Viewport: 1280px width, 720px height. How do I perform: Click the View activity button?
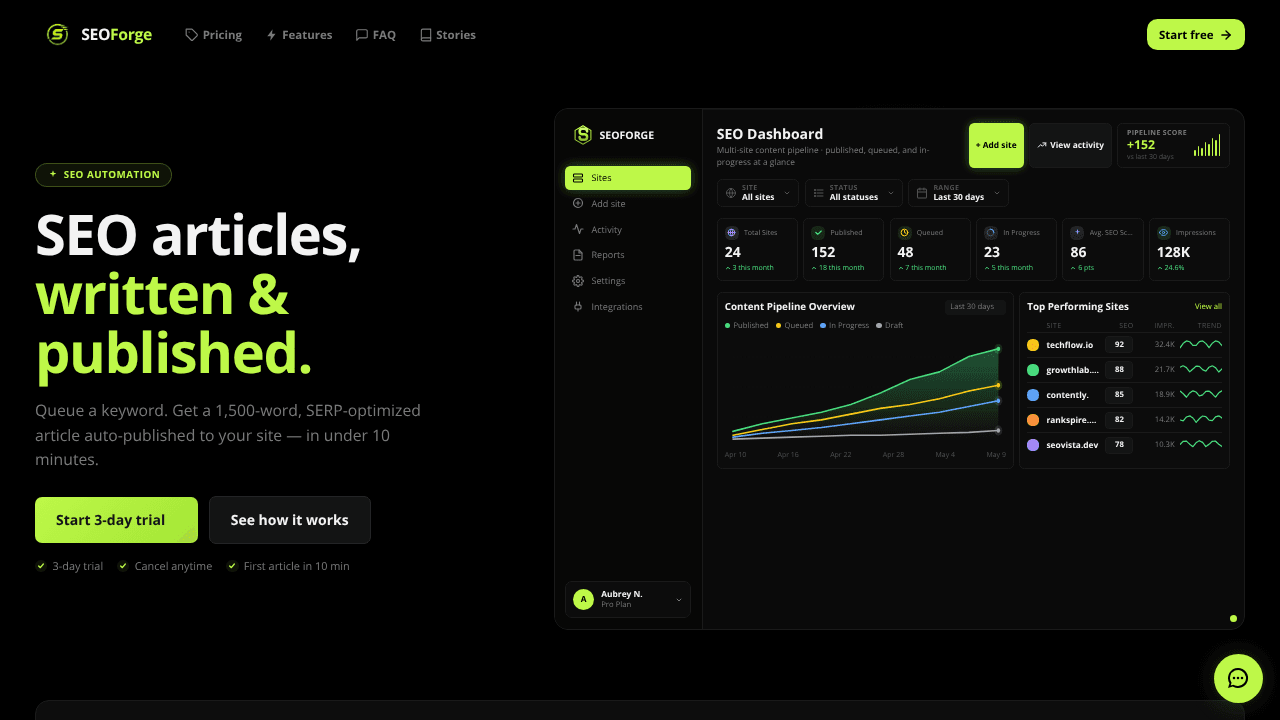1070,145
